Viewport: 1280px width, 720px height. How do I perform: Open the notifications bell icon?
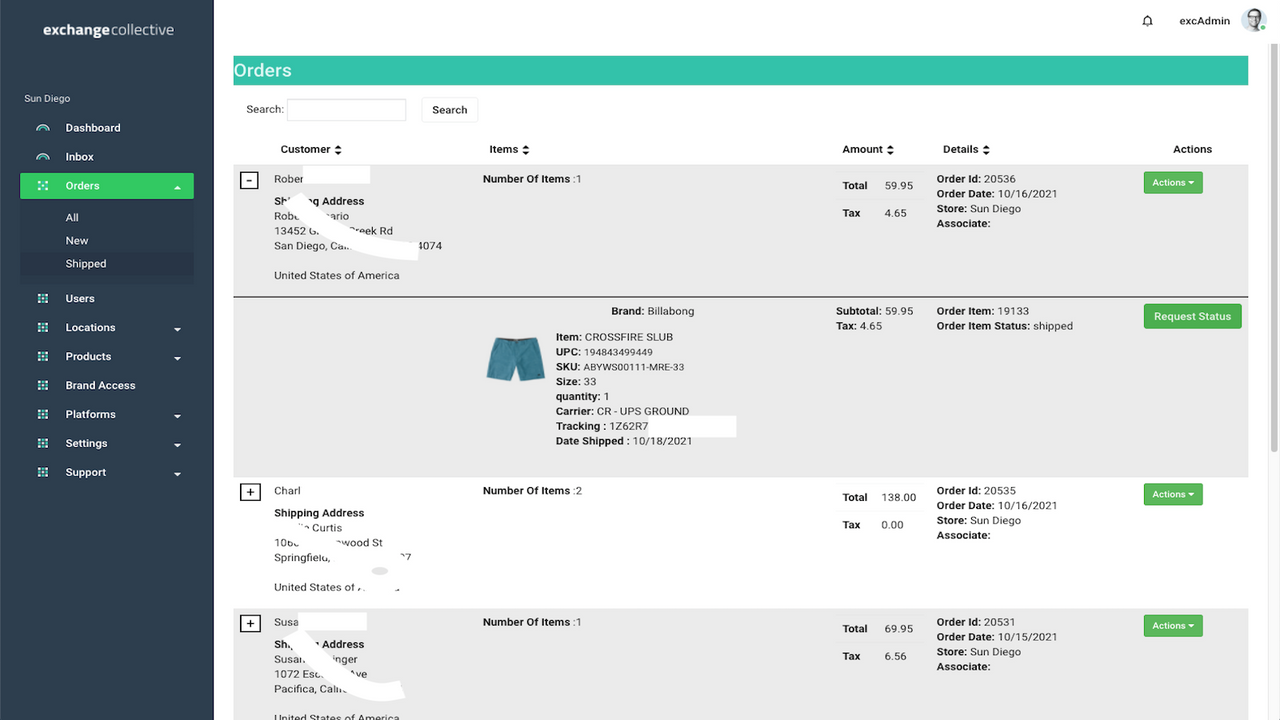pos(1147,21)
